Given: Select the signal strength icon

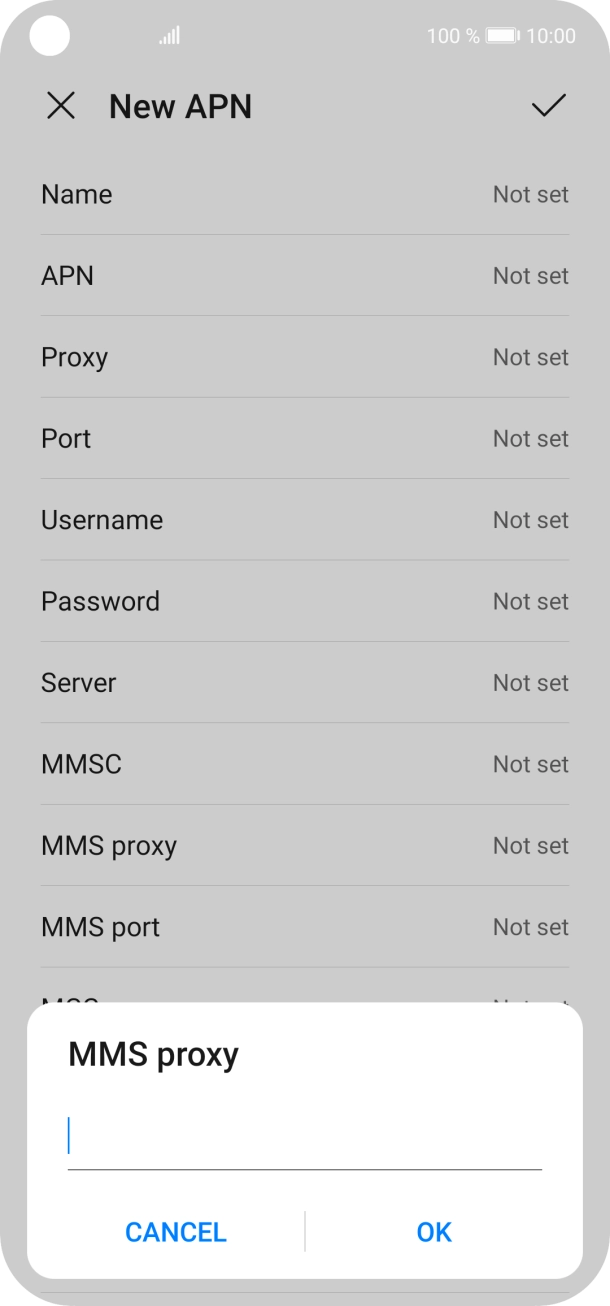Looking at the screenshot, I should tap(168, 35).
